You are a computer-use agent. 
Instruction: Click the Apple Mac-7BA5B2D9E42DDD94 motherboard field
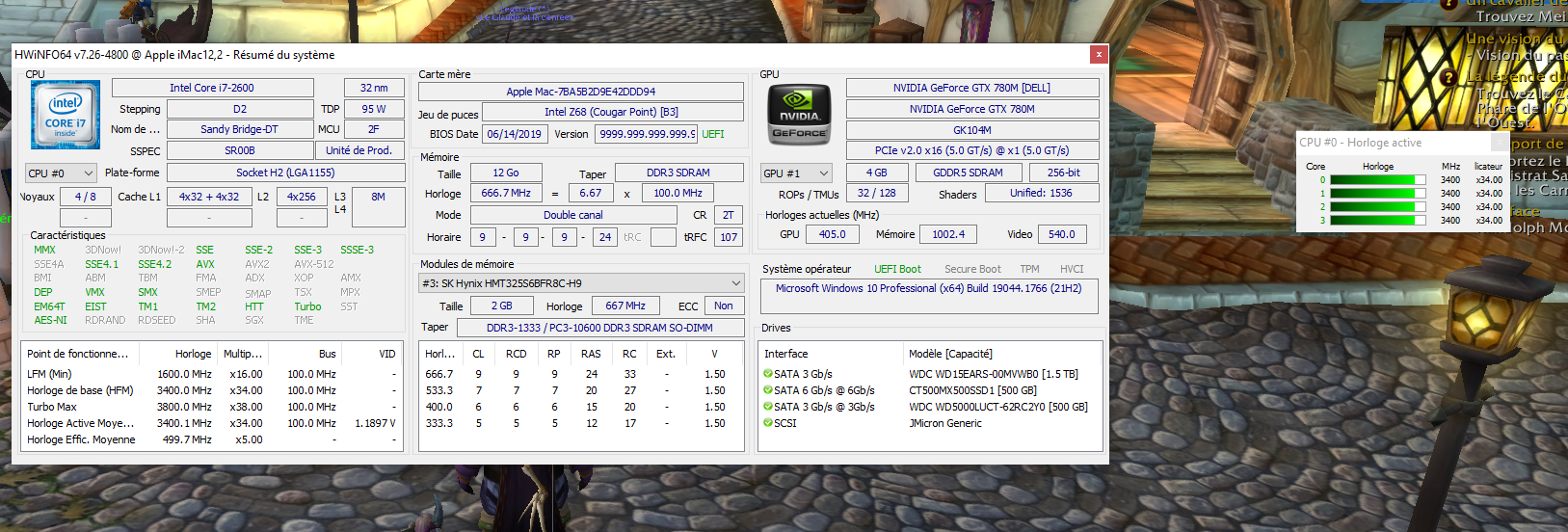581,92
